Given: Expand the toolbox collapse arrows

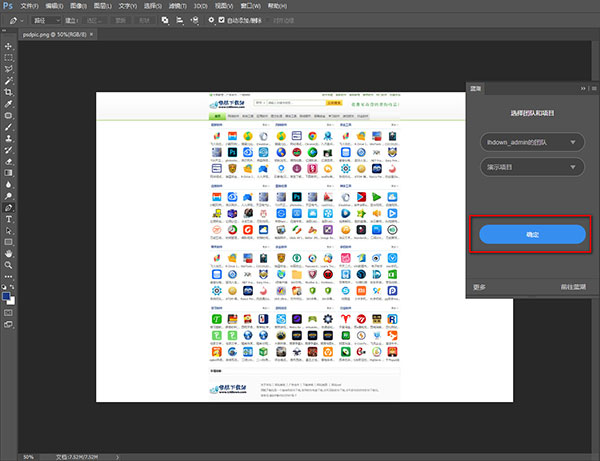Looking at the screenshot, I should (x=4, y=30).
